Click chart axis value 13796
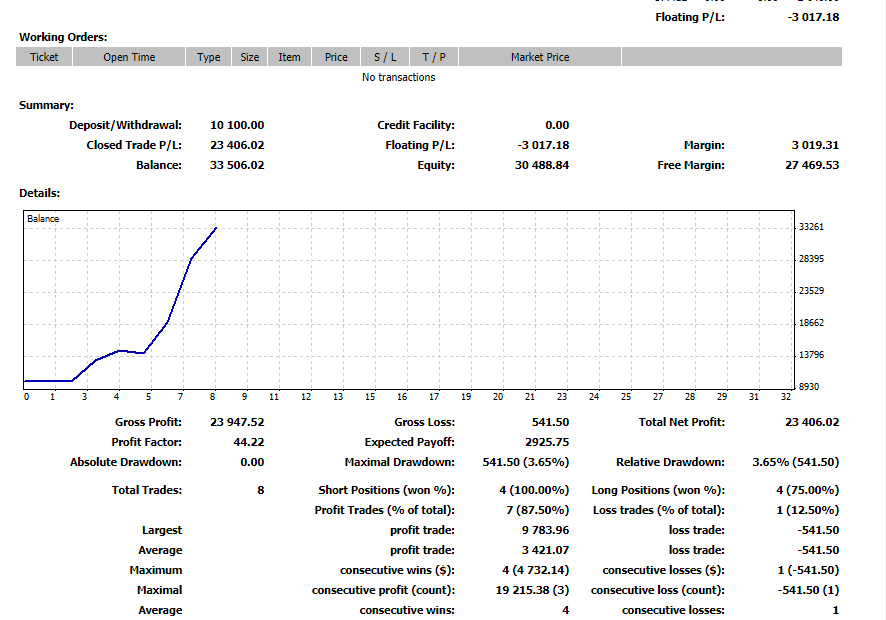Viewport: 886px width, 620px height. tap(811, 355)
